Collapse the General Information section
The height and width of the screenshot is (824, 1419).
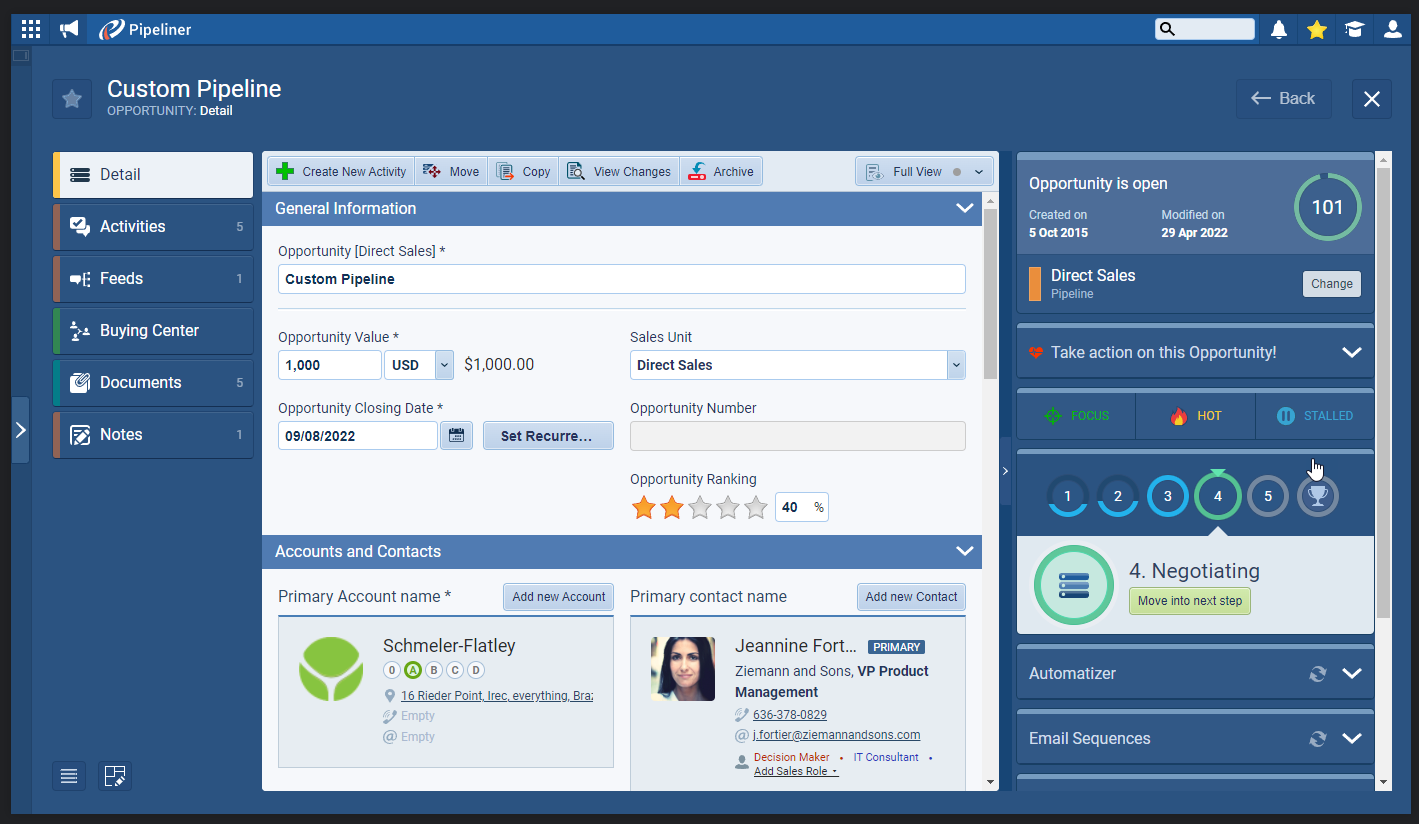click(x=964, y=208)
